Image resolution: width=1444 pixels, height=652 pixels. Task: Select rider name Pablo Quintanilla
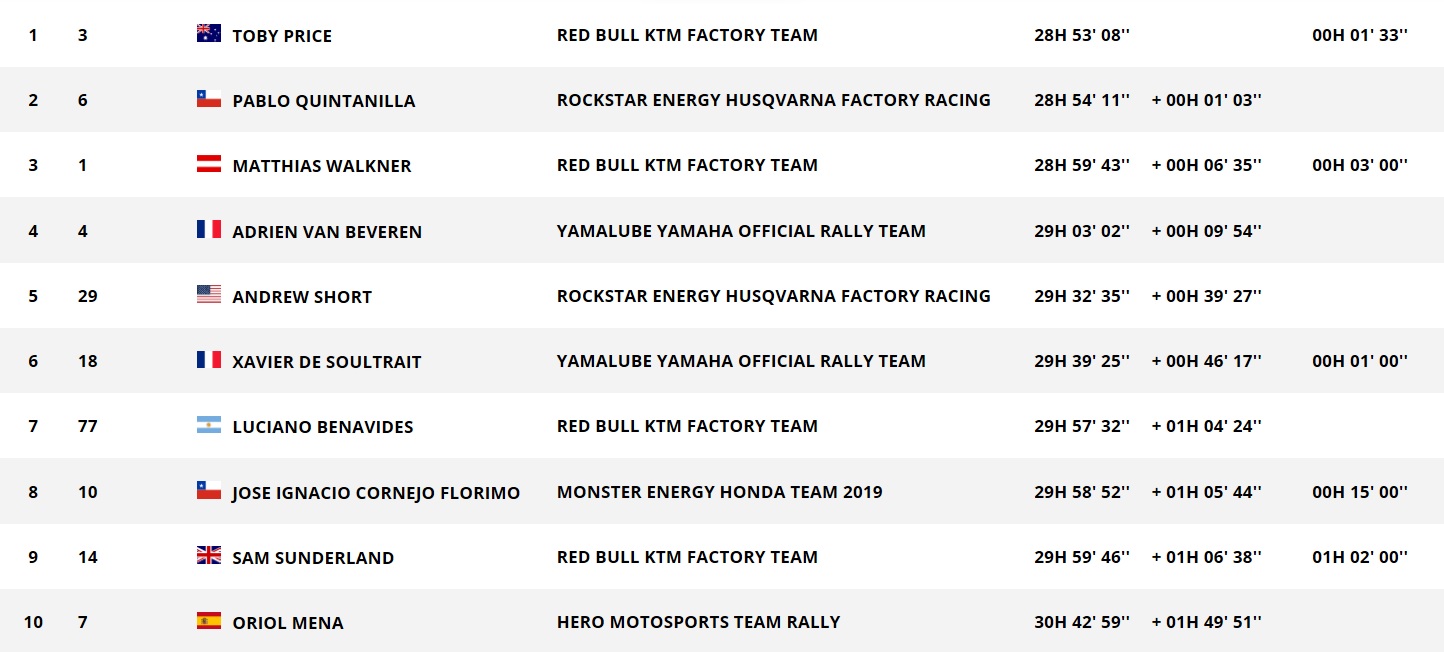click(x=324, y=101)
